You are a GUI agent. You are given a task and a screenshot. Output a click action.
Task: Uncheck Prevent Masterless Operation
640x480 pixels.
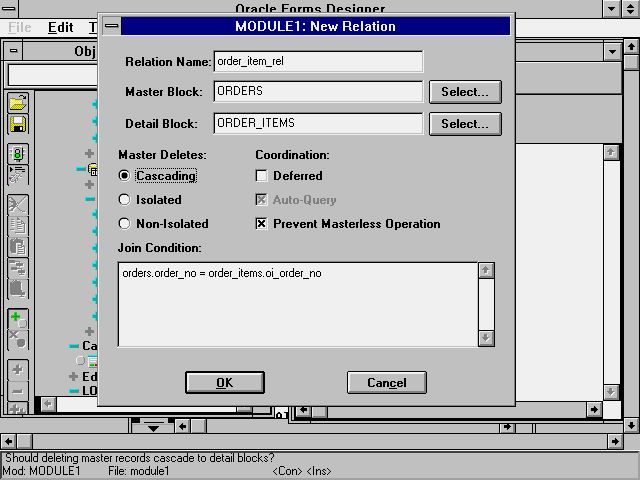coord(262,224)
